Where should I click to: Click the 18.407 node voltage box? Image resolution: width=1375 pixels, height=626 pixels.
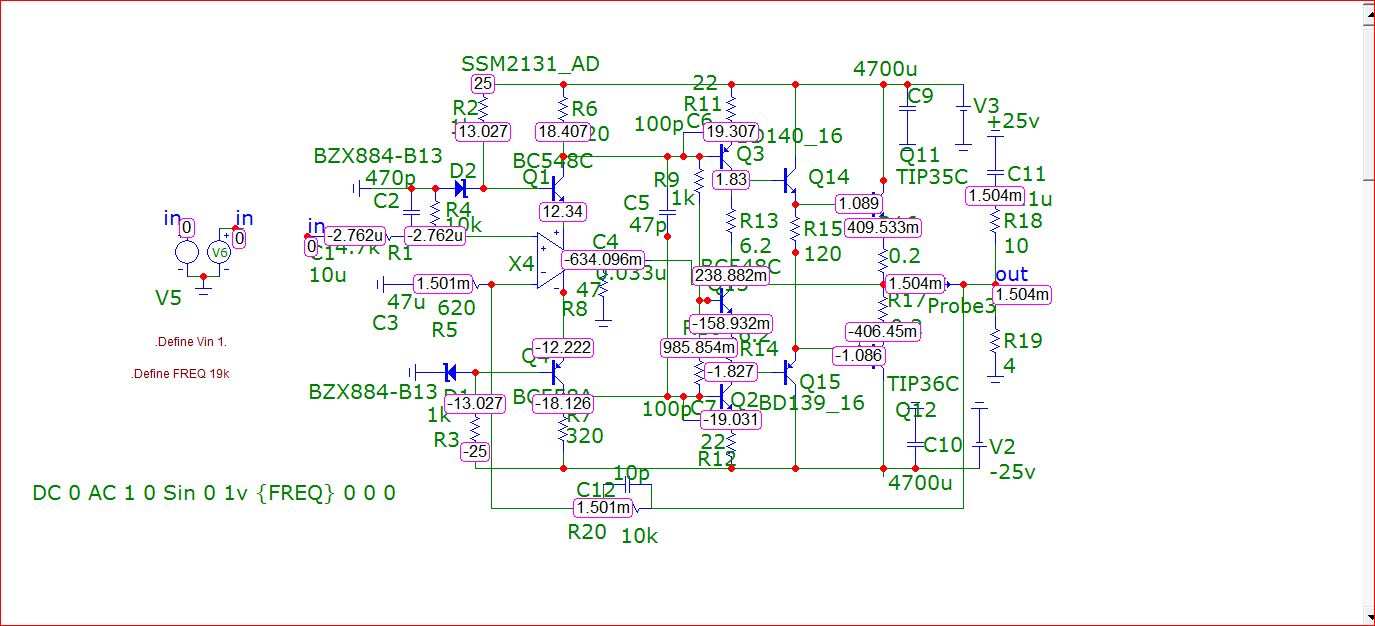click(x=563, y=131)
